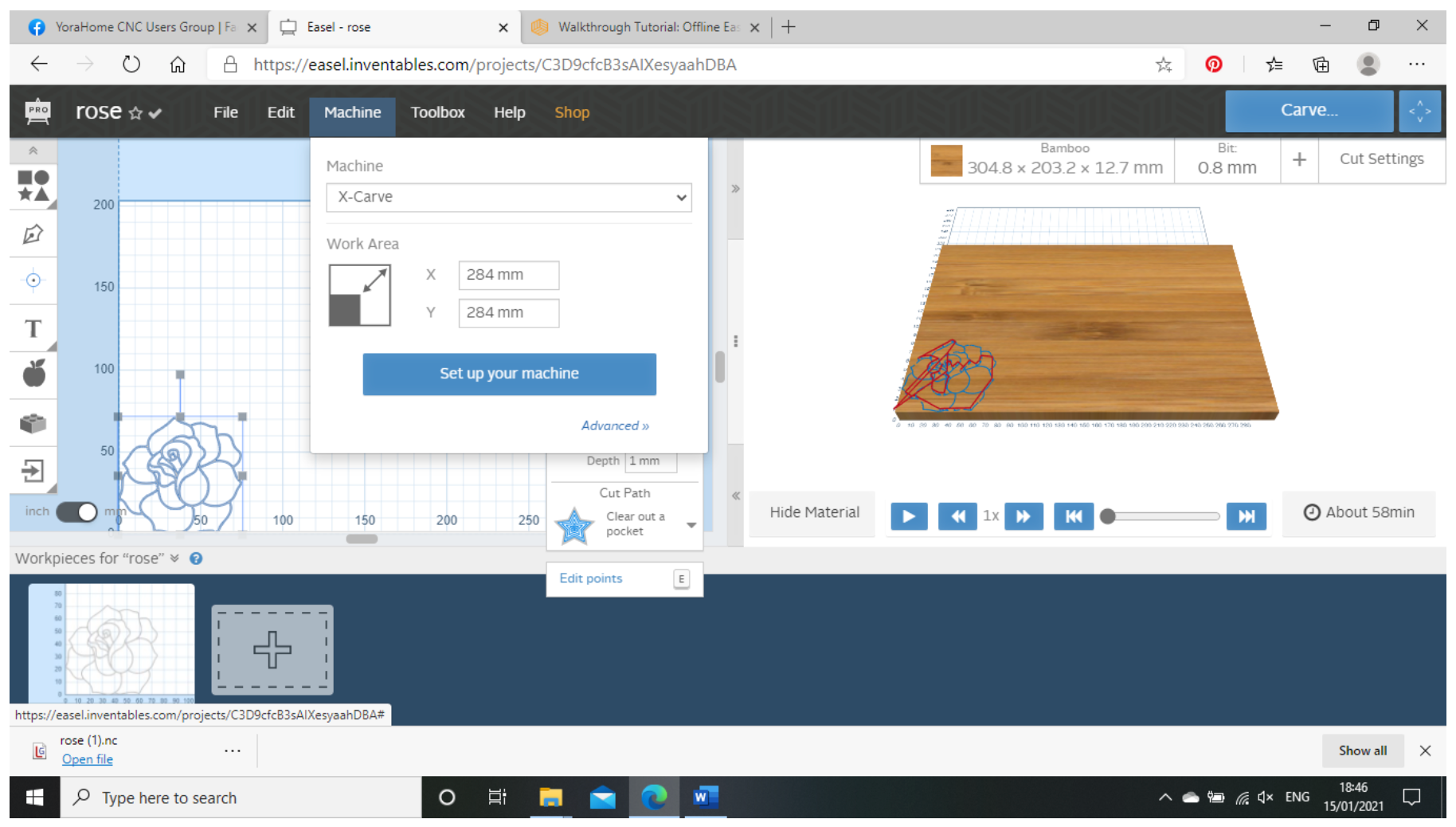This screenshot has height=827, width=1456.
Task: Open Mail app from the taskbar
Action: [x=602, y=798]
